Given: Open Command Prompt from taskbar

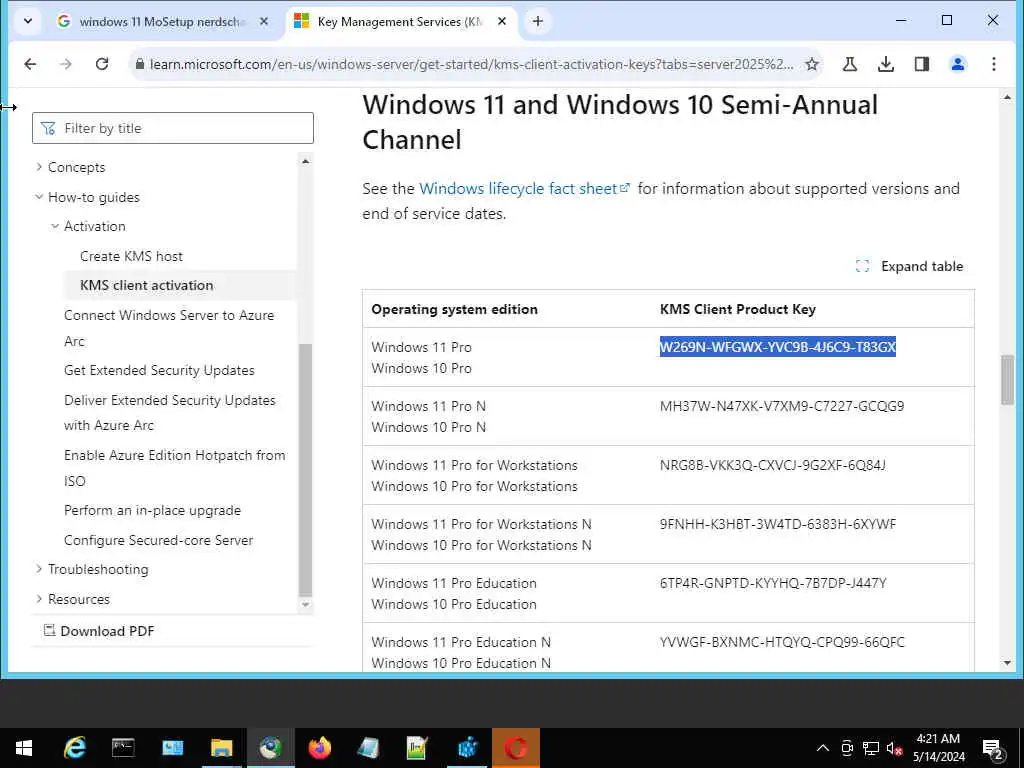Looking at the screenshot, I should point(123,748).
